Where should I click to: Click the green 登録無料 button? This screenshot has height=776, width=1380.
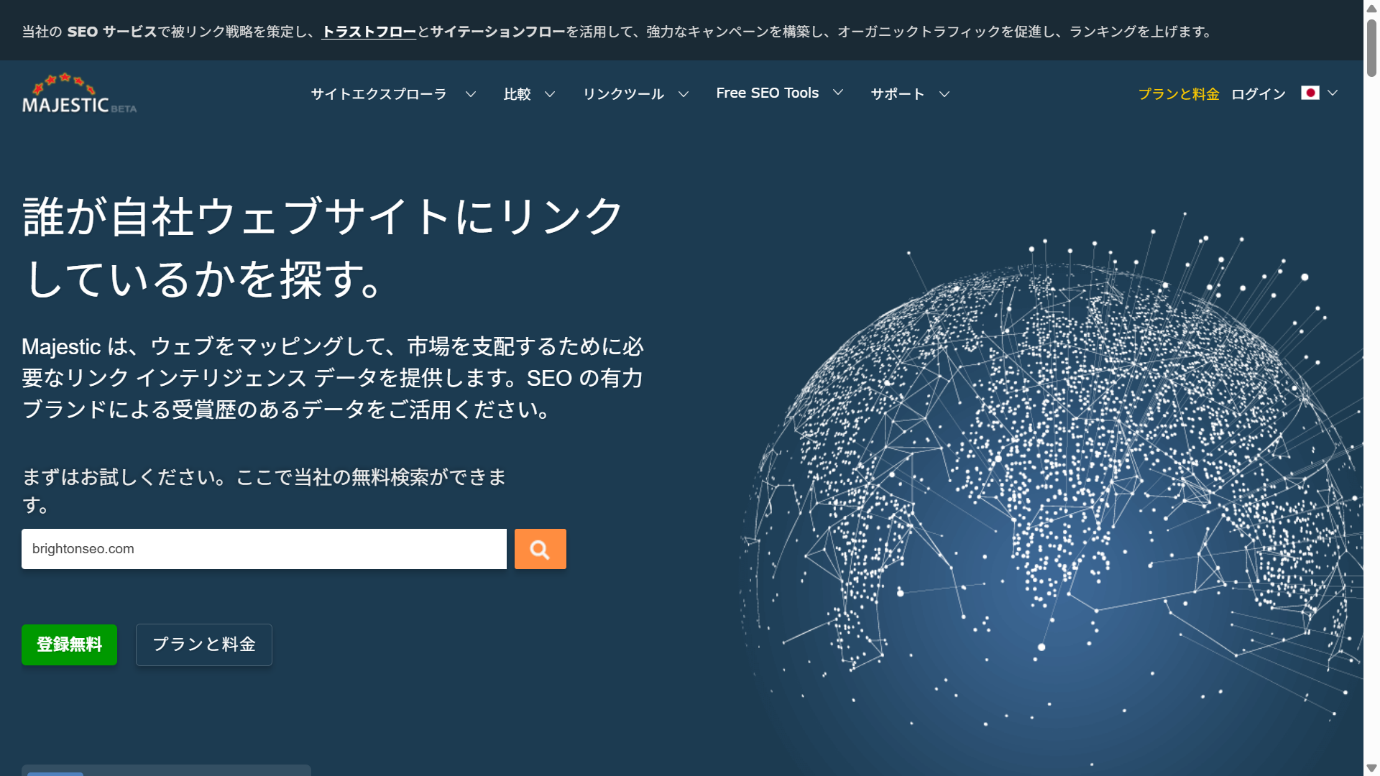(x=69, y=645)
